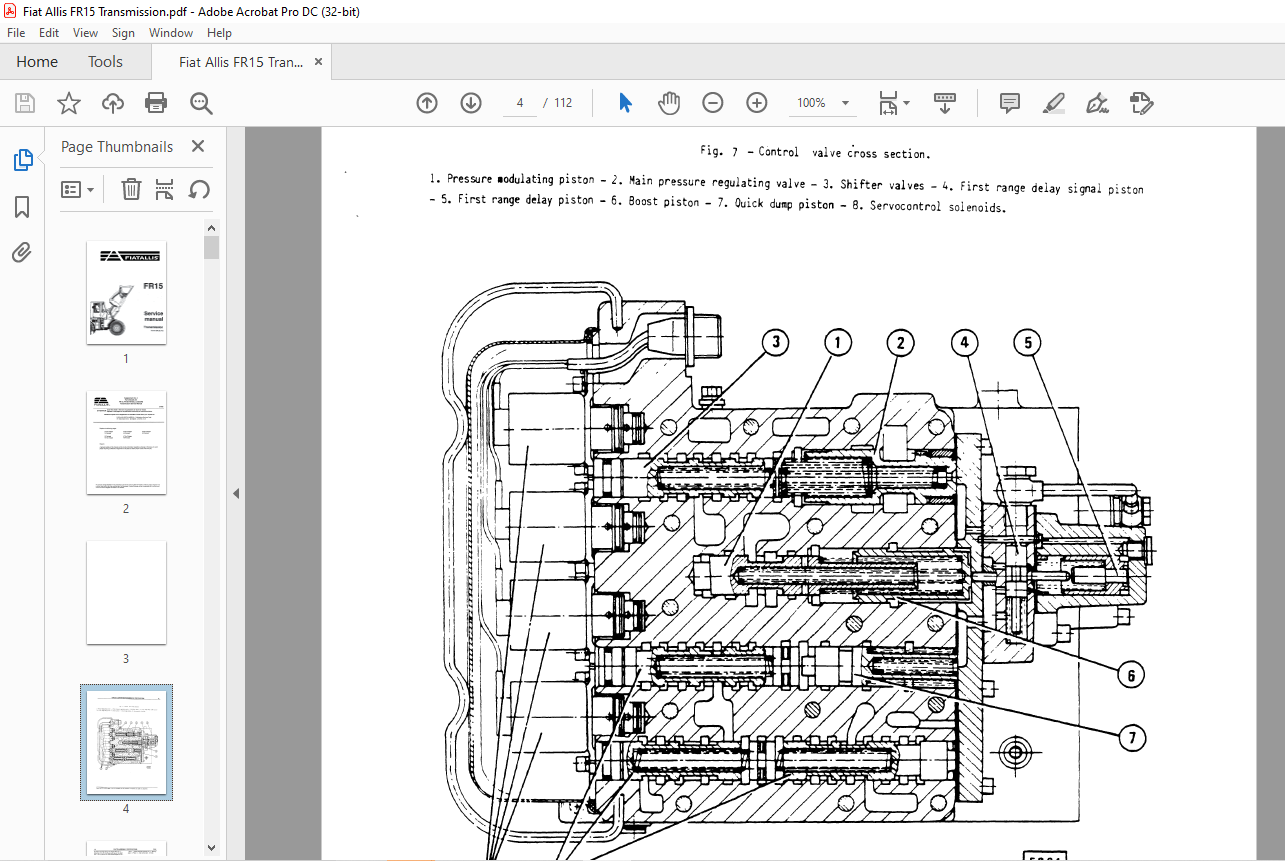Switch to the Home tab
This screenshot has width=1285, height=861.
pyautogui.click(x=37, y=62)
